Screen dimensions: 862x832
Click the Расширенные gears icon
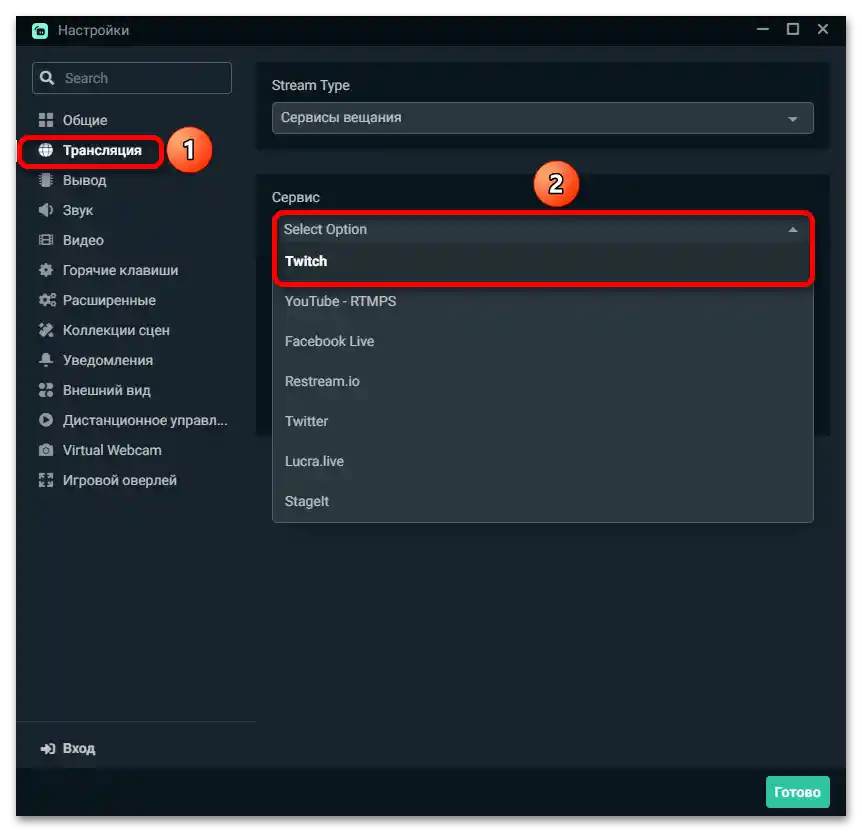tap(47, 300)
